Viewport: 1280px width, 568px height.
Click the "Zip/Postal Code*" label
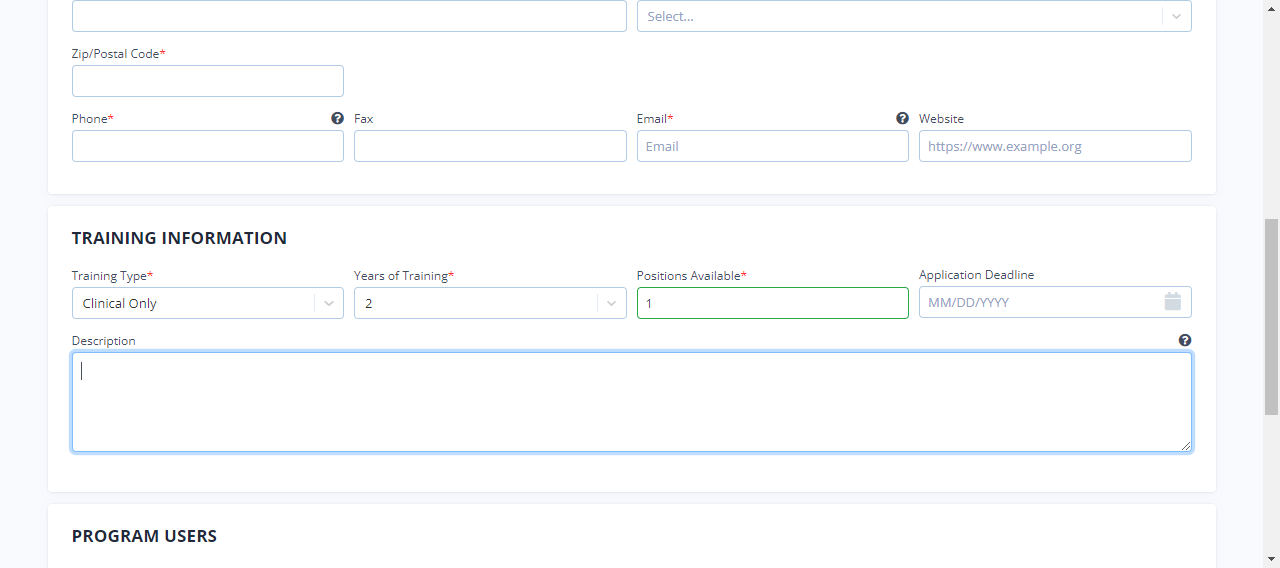(x=119, y=53)
